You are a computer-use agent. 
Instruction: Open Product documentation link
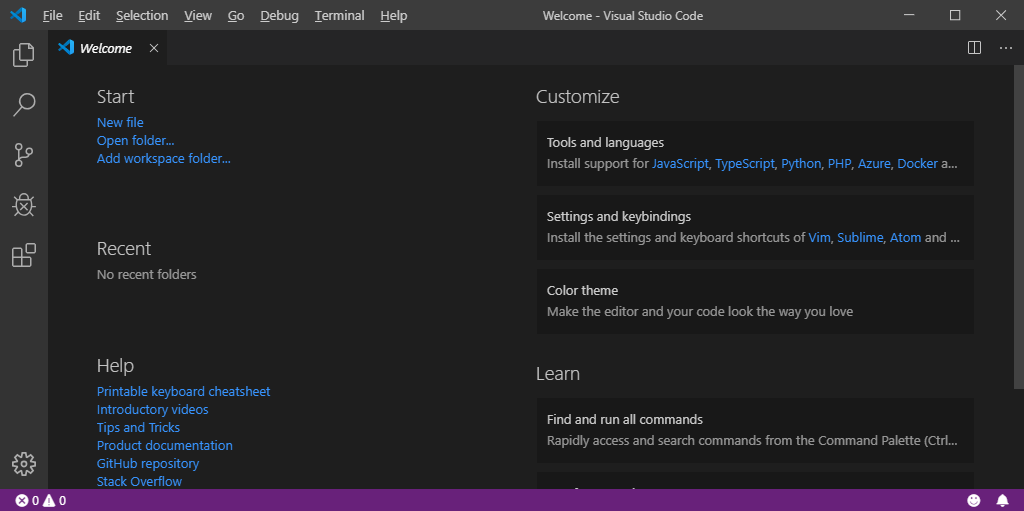pyautogui.click(x=165, y=446)
